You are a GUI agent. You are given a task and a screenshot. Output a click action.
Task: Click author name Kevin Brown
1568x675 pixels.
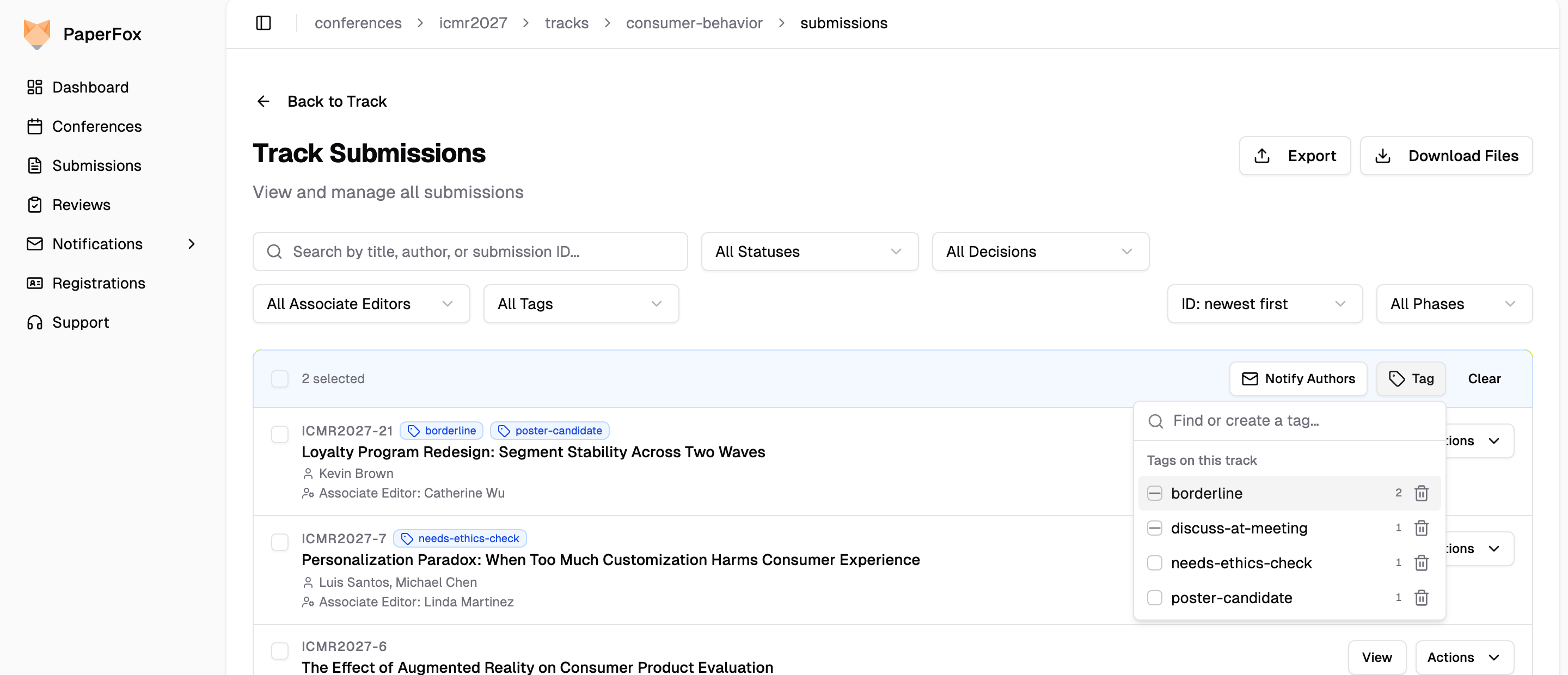click(356, 474)
